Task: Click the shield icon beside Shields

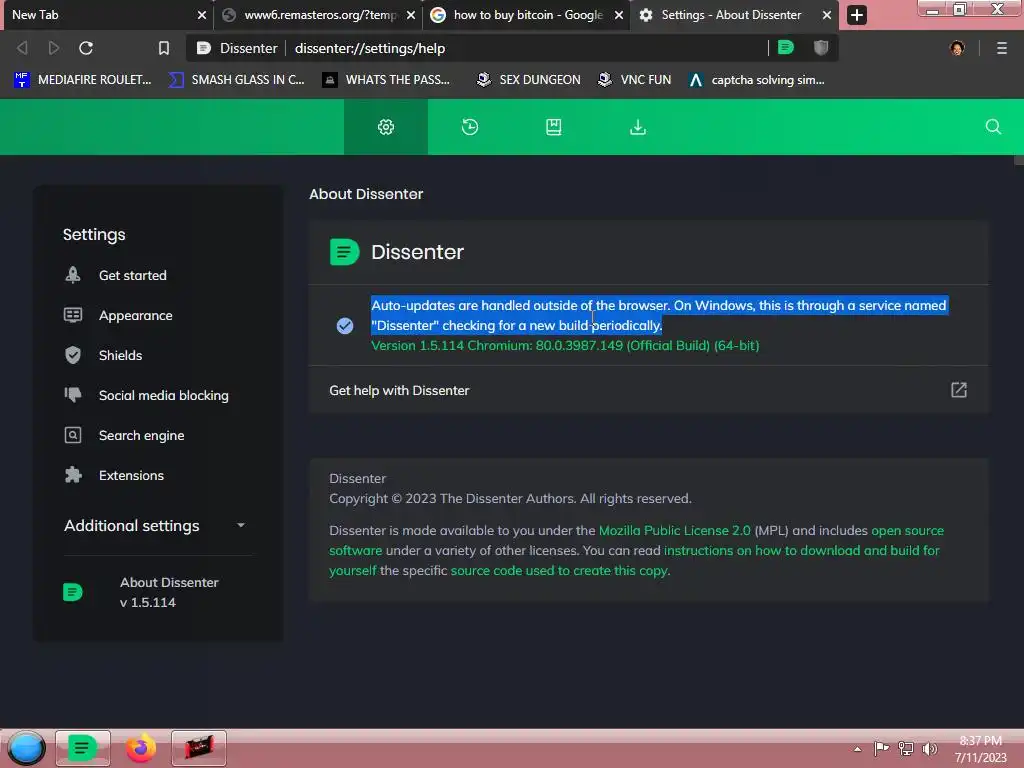Action: pyautogui.click(x=72, y=355)
